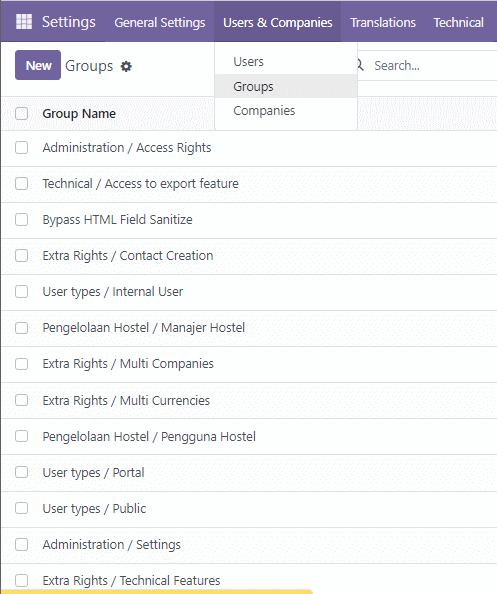Check the Administration / Access Rights row checkbox
Image resolution: width=497 pixels, height=594 pixels.
(x=22, y=147)
